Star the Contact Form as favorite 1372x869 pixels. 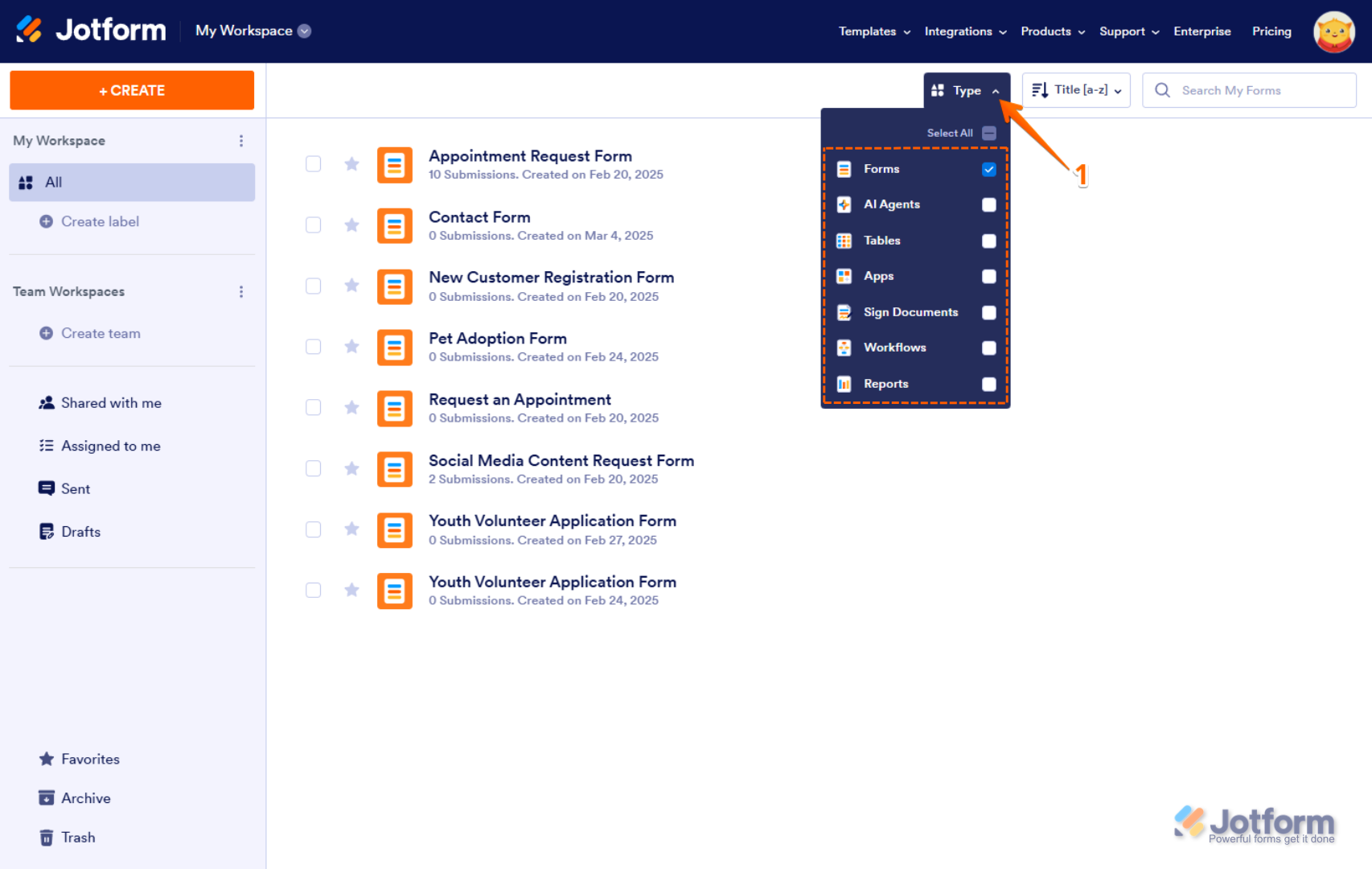[x=351, y=225]
